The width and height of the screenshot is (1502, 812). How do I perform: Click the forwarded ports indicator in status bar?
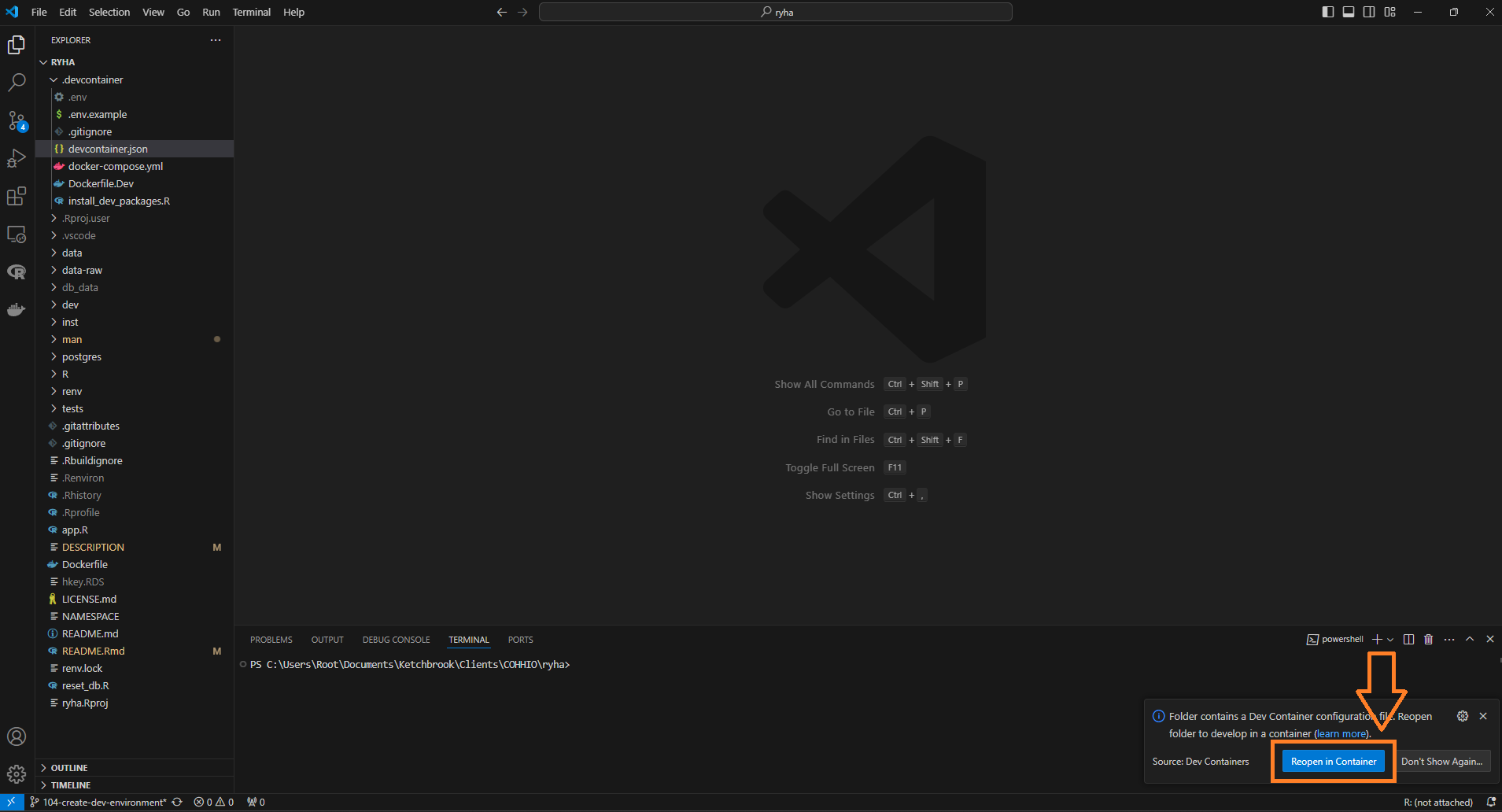click(256, 802)
